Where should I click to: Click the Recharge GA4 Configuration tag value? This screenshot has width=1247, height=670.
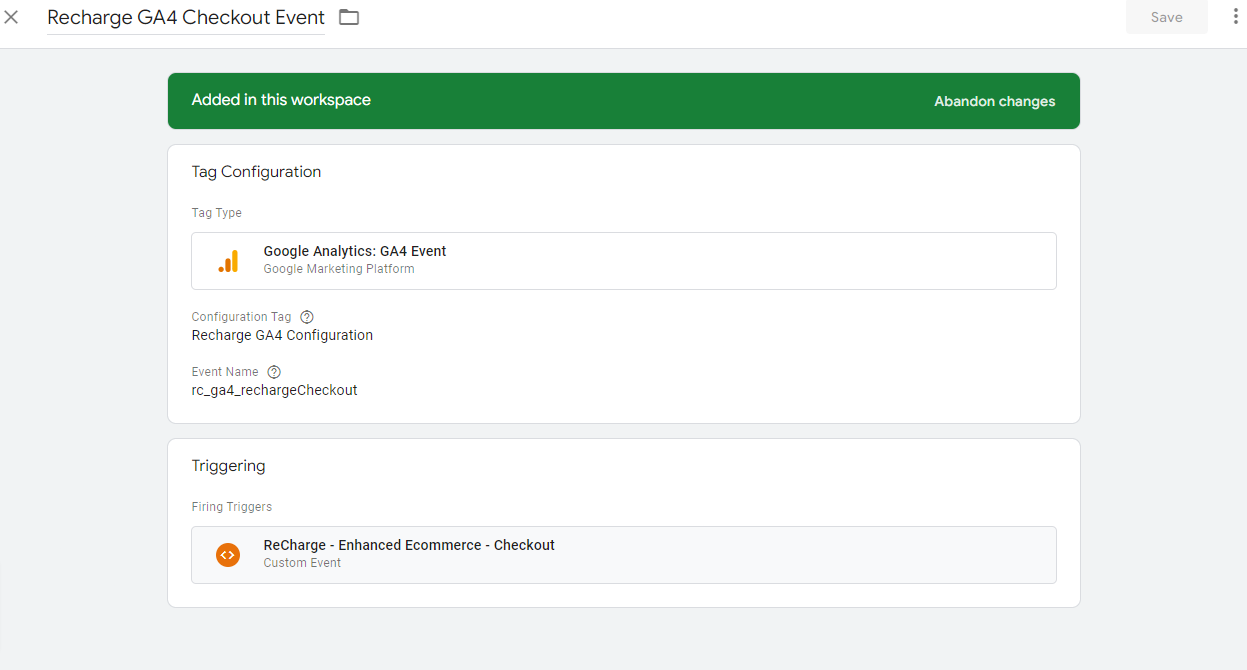[282, 335]
